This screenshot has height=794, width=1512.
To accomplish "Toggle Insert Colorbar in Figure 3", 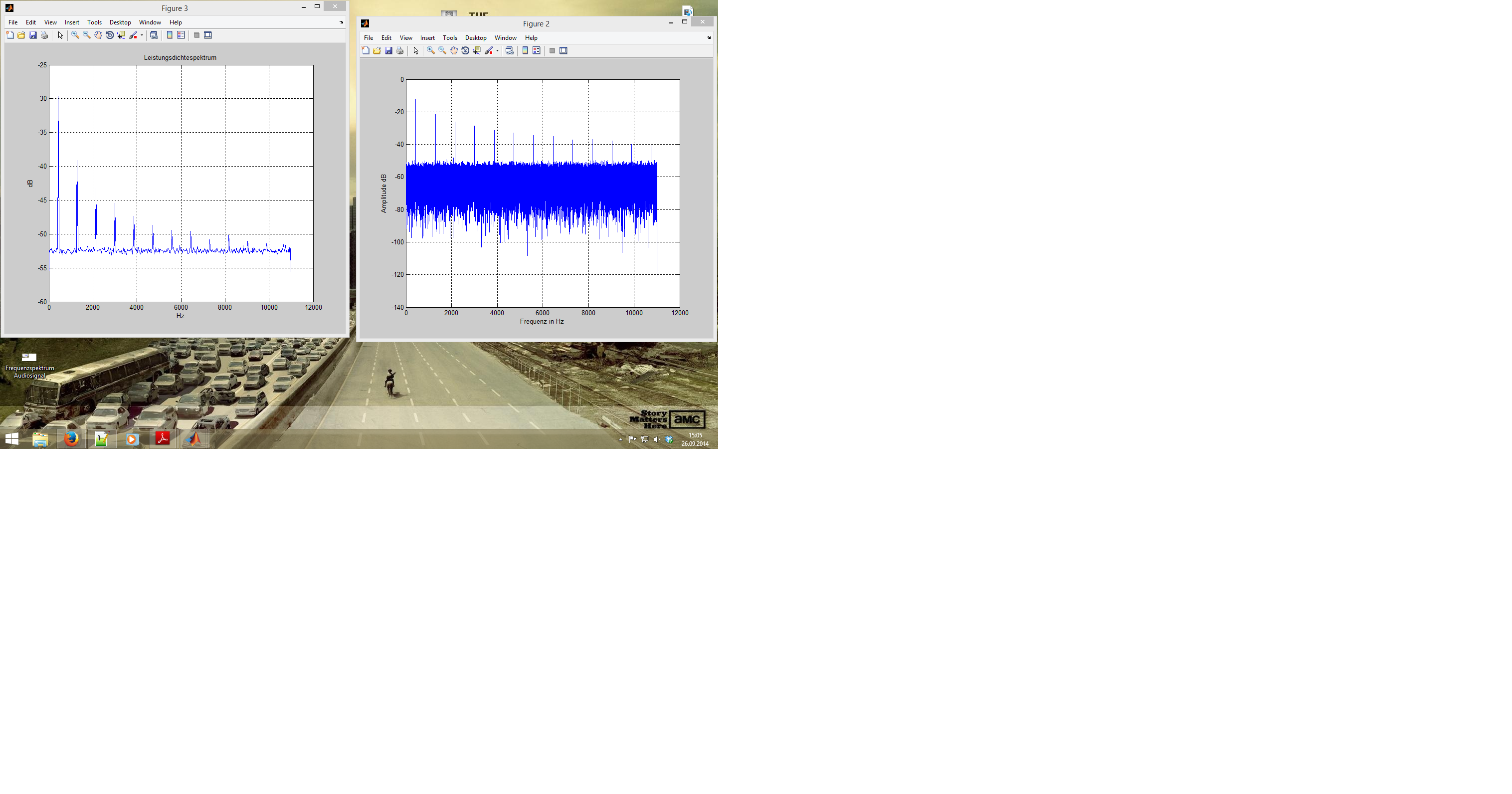I will [170, 35].
